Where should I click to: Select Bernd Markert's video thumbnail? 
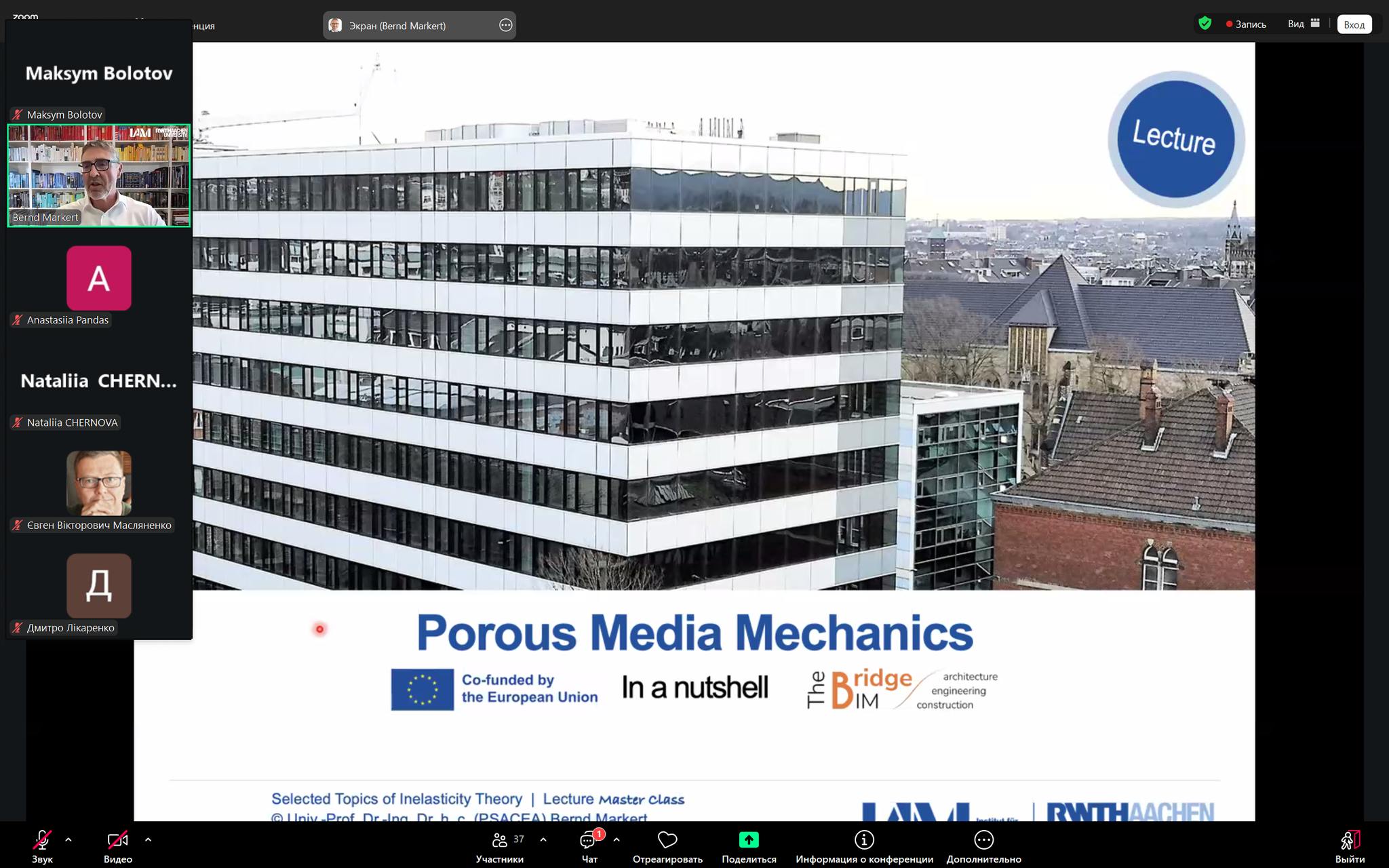coord(99,175)
